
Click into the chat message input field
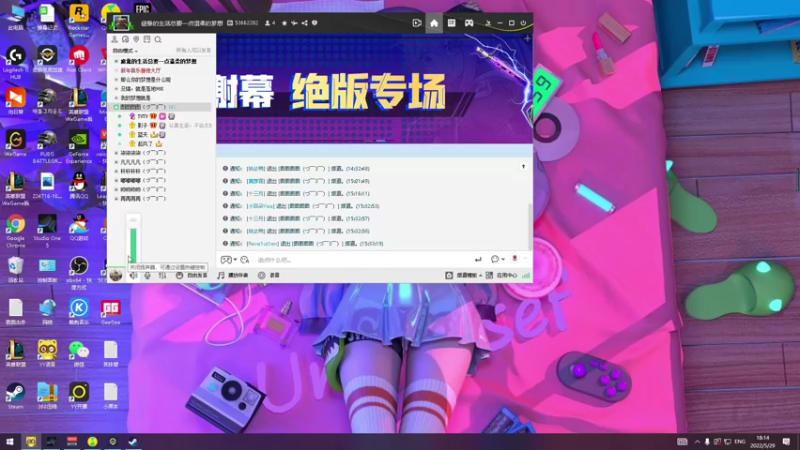[362, 260]
